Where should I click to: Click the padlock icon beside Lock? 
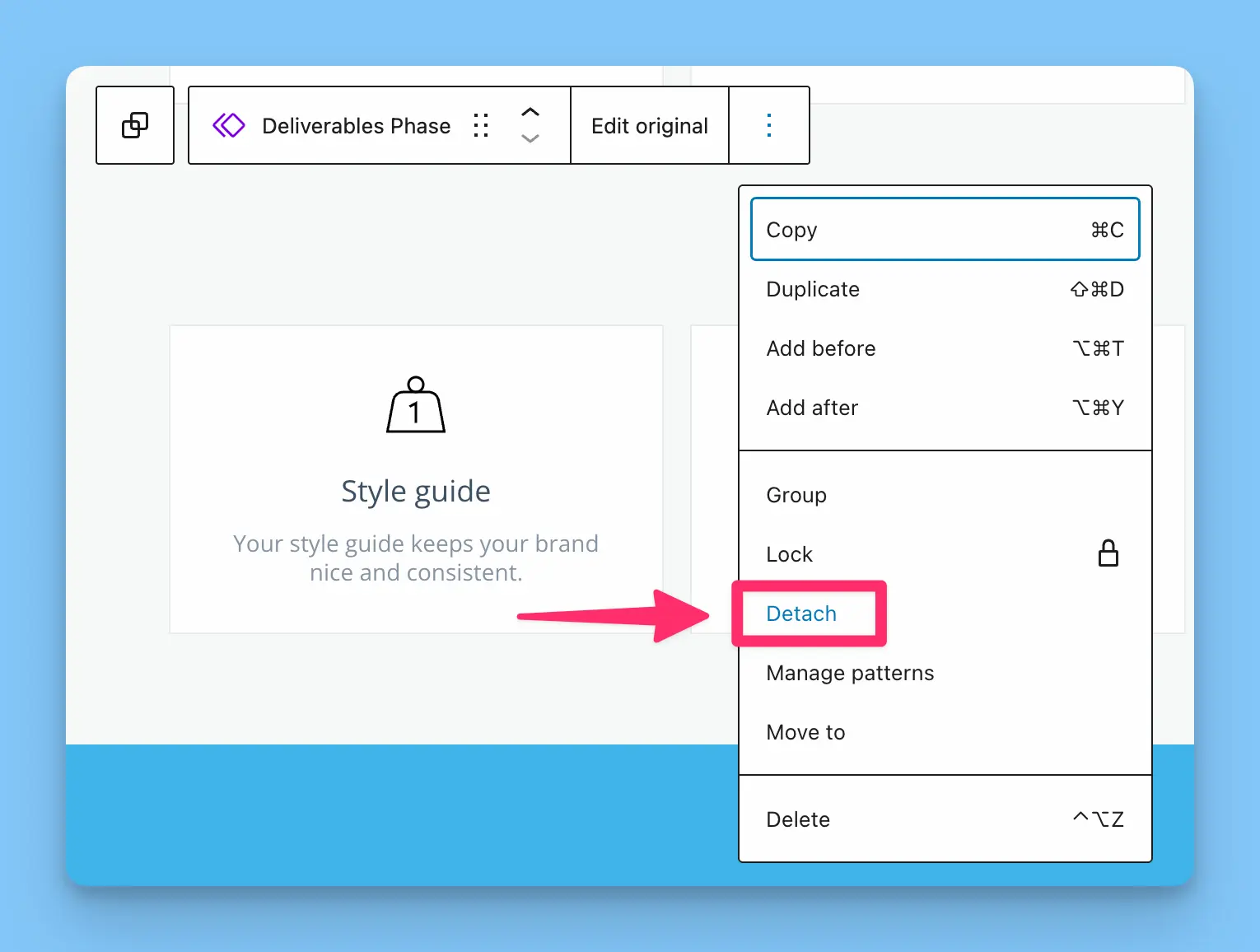pyautogui.click(x=1108, y=553)
